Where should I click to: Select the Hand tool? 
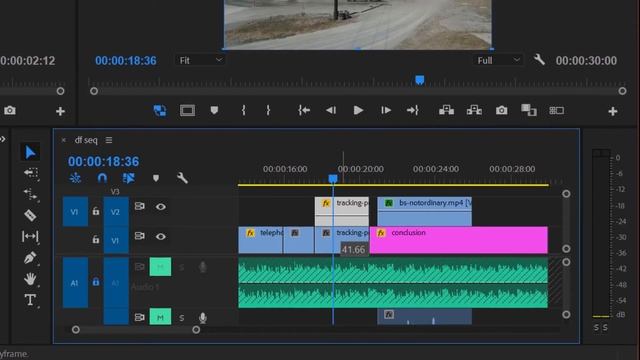pos(30,279)
